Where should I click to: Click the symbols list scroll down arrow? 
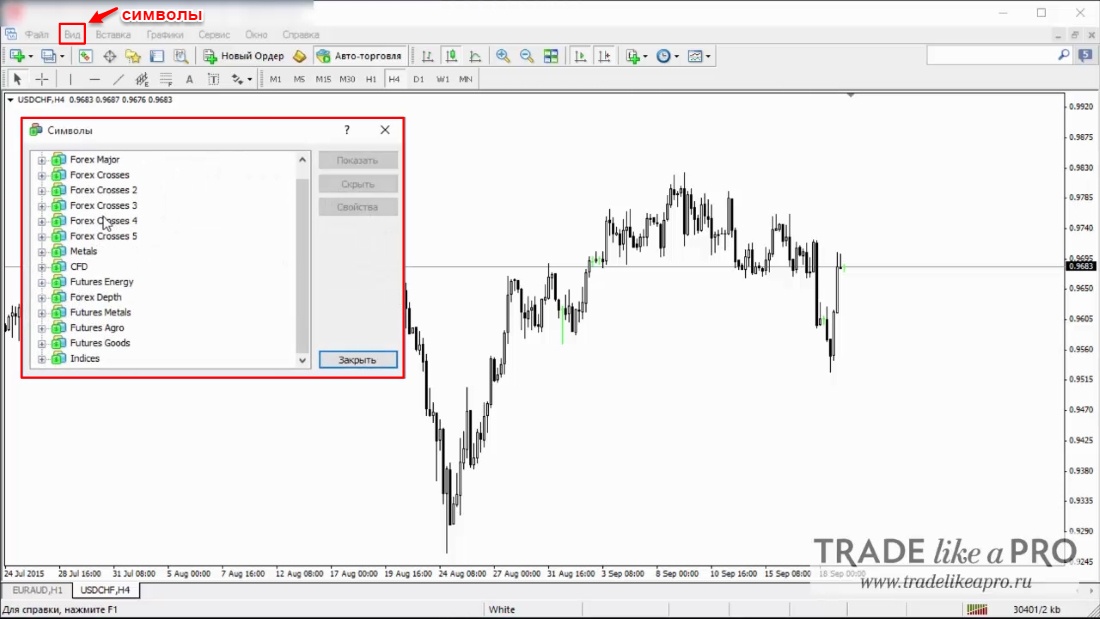tap(302, 360)
